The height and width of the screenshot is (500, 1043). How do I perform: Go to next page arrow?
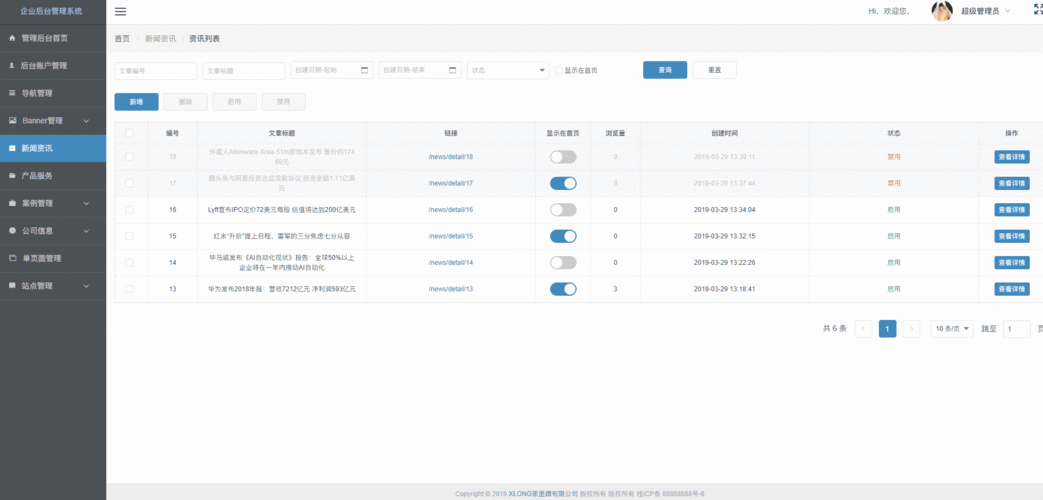[911, 328]
